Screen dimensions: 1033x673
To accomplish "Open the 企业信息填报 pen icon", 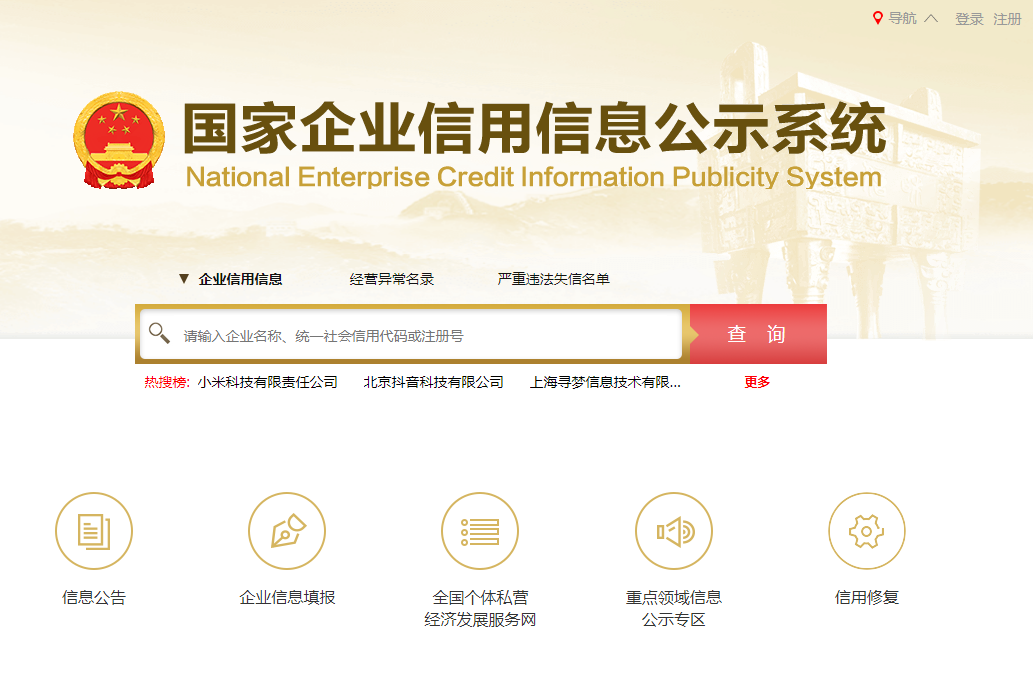I will click(287, 531).
